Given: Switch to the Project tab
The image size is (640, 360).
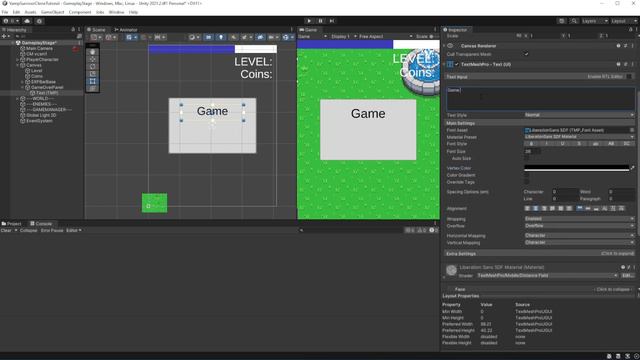Looking at the screenshot, I should click(11, 224).
